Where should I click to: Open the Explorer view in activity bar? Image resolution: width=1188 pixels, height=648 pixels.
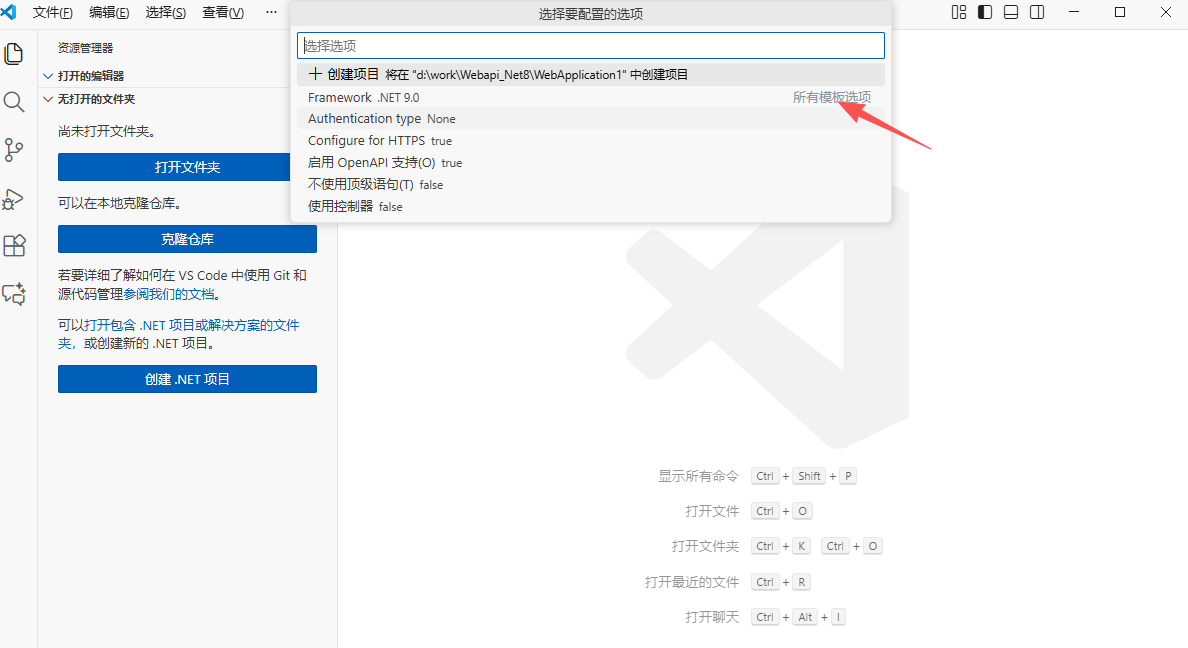[14, 54]
